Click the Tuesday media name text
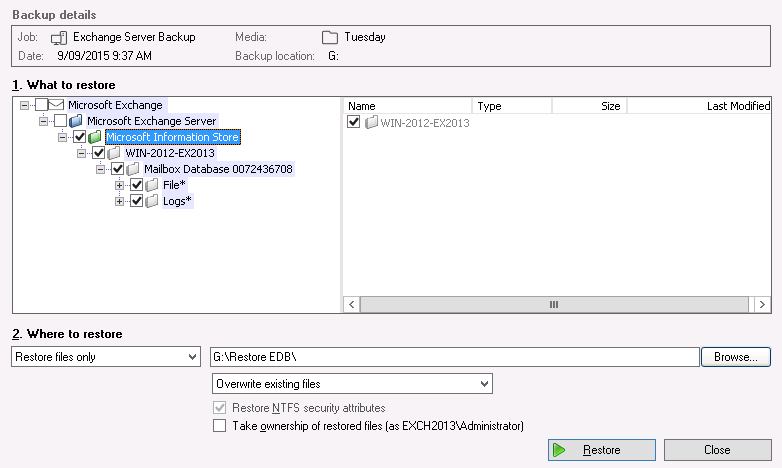Screen dimensions: 782x468 point(365,37)
